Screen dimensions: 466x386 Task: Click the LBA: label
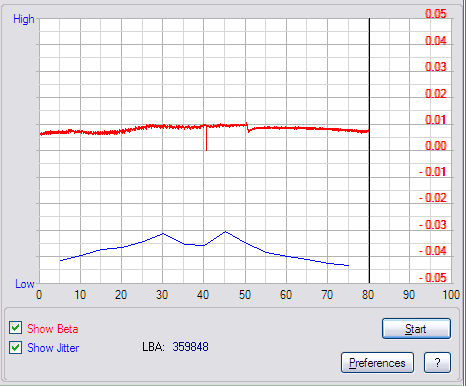(x=153, y=347)
